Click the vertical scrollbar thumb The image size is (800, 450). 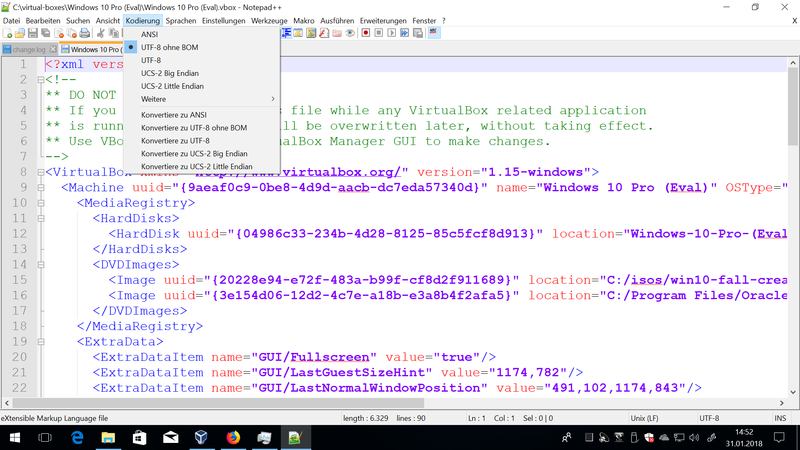[x=792, y=106]
